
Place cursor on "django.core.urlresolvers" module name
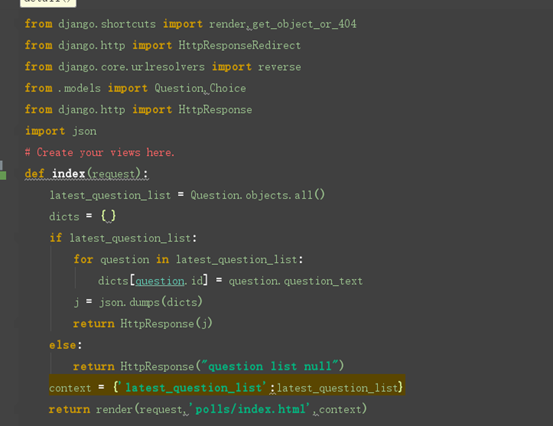point(131,67)
